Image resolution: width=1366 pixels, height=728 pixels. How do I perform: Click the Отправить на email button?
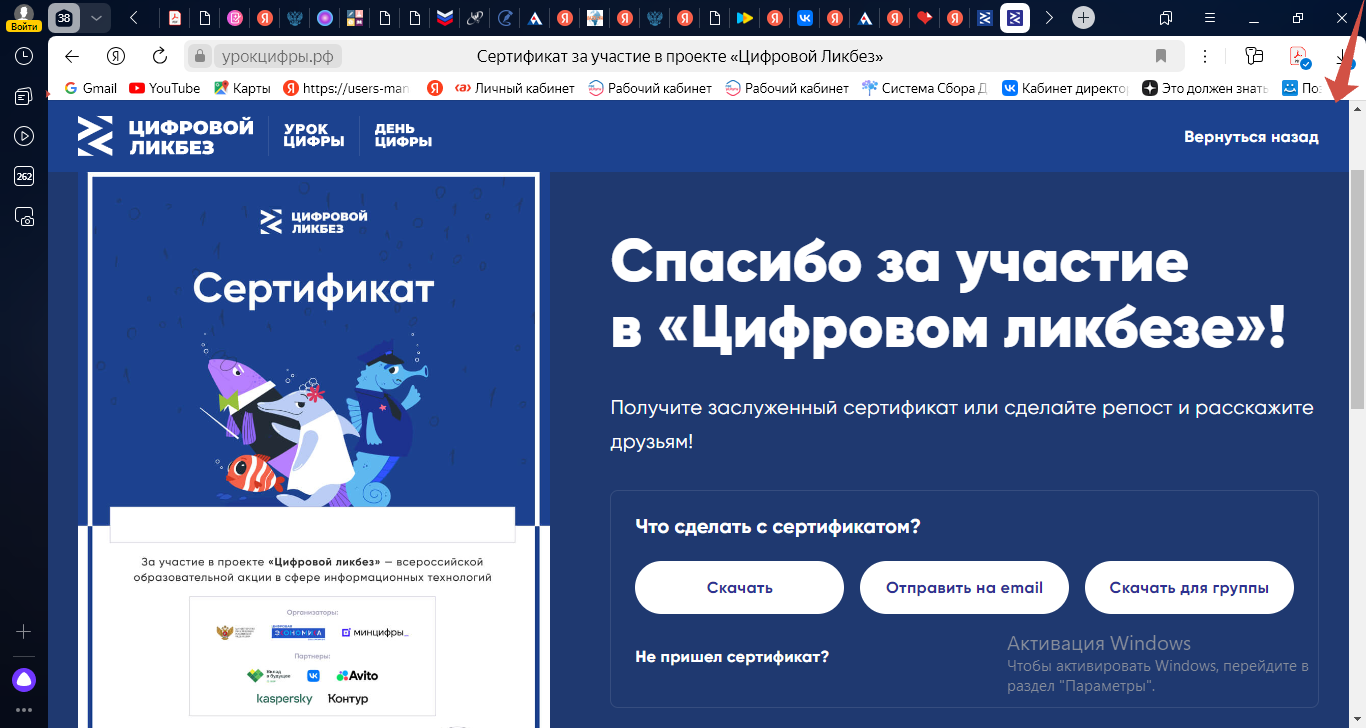(964, 587)
